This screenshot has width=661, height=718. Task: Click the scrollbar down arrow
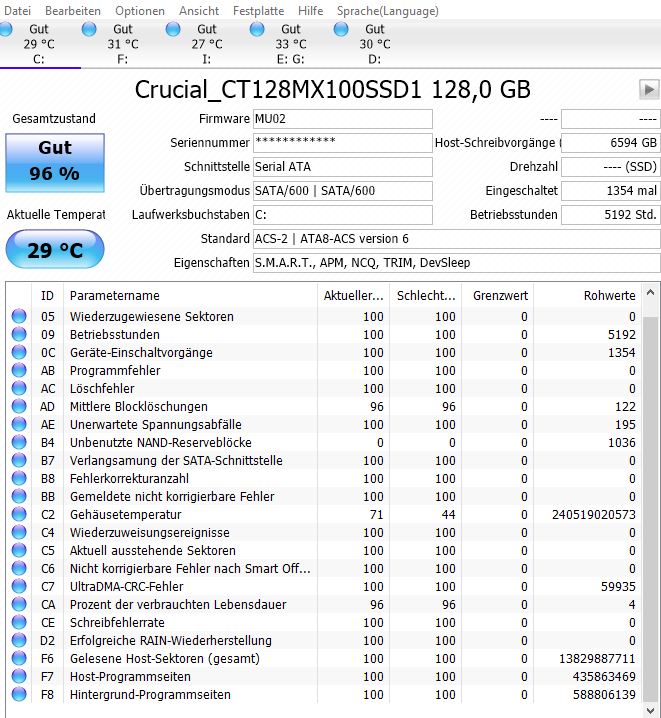click(x=650, y=710)
